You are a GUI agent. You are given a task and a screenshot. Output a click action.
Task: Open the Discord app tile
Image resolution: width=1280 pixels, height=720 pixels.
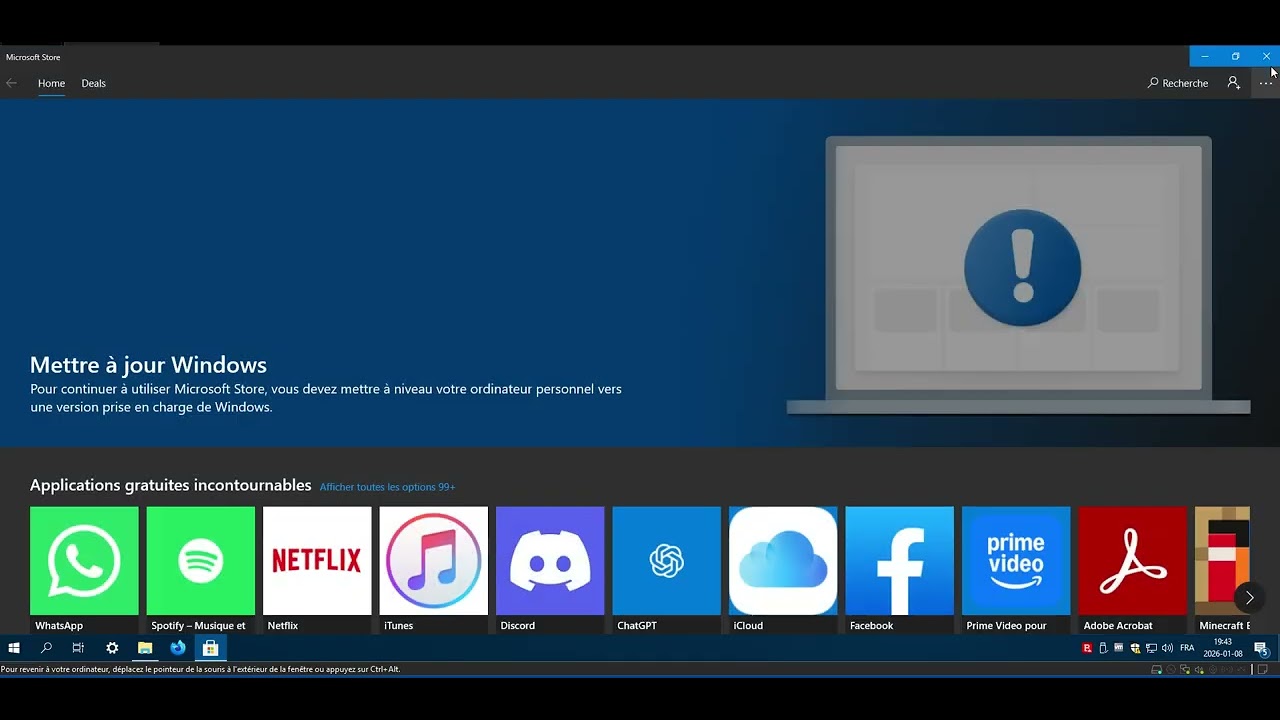tap(550, 569)
